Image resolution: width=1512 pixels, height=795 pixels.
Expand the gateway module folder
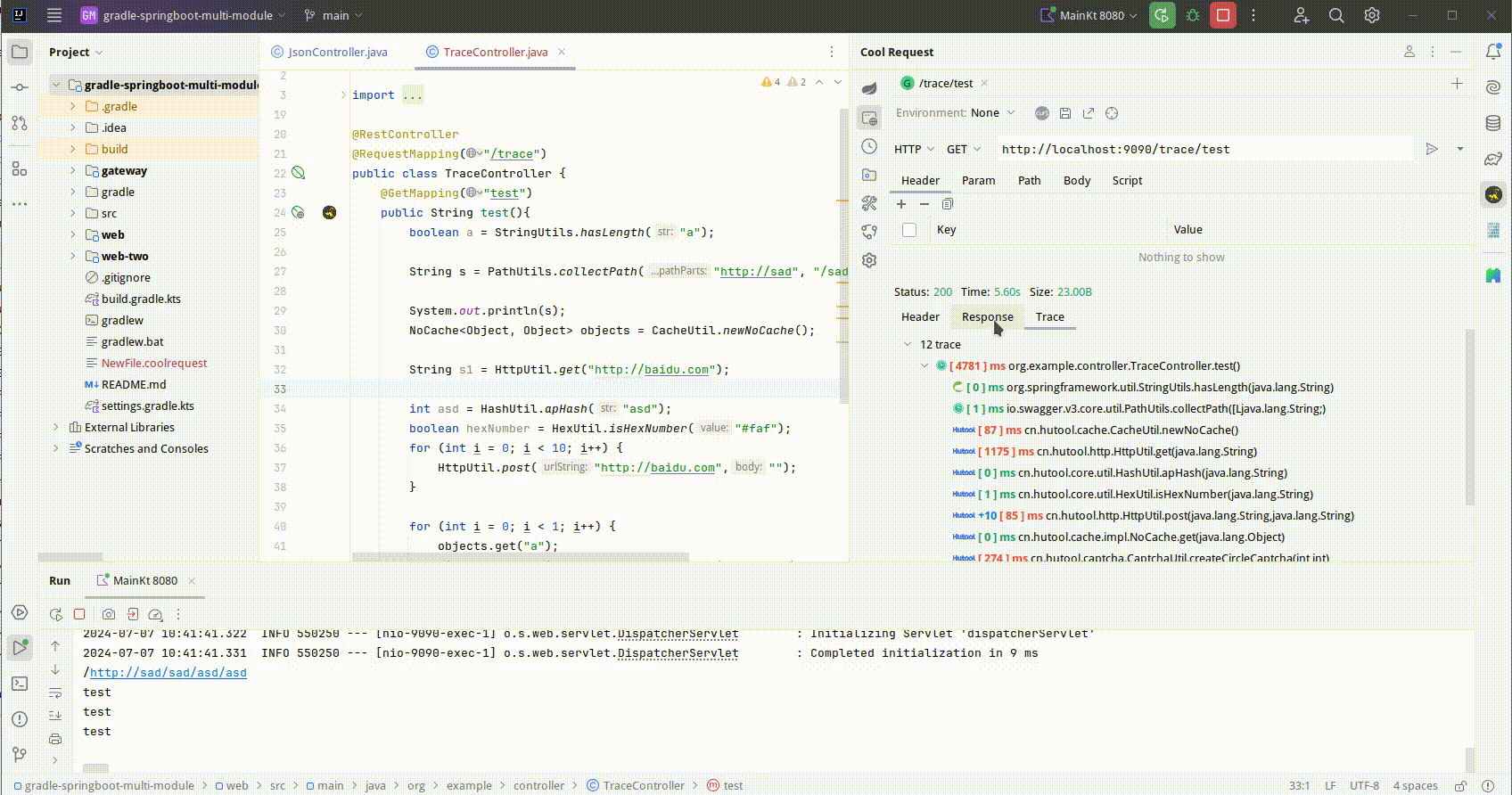coord(73,170)
